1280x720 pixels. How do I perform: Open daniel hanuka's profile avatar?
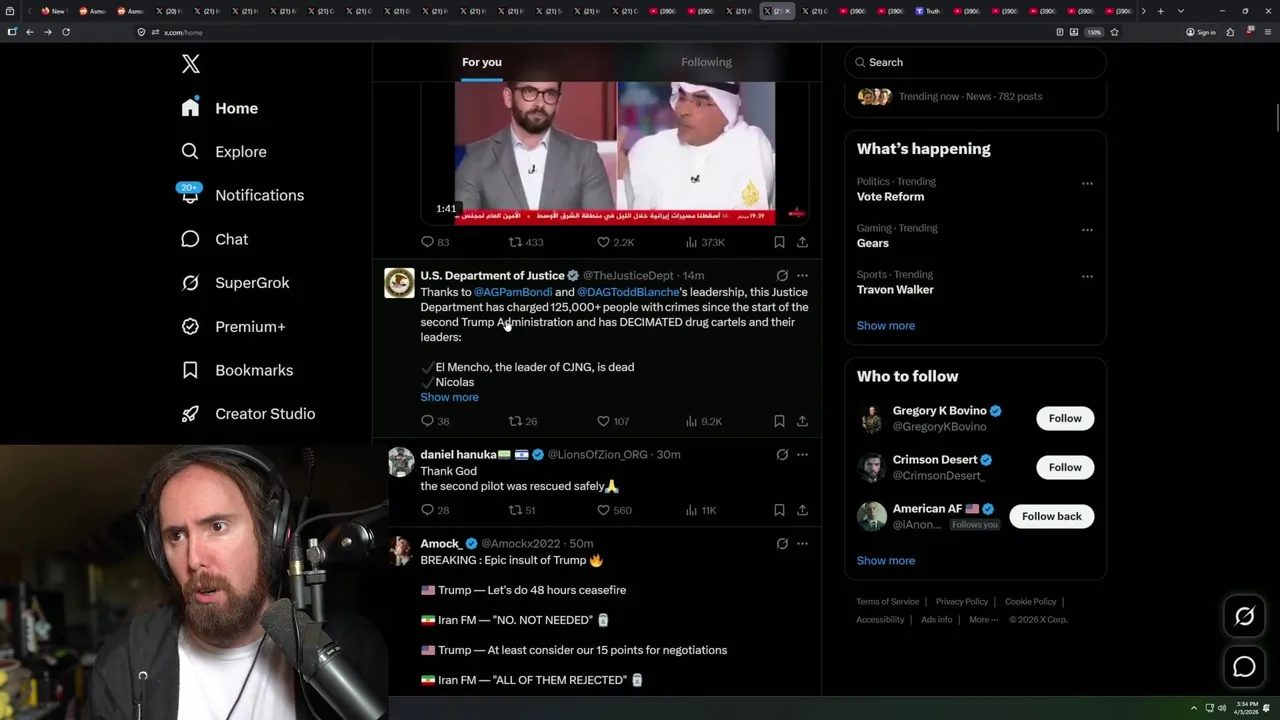pyautogui.click(x=401, y=461)
